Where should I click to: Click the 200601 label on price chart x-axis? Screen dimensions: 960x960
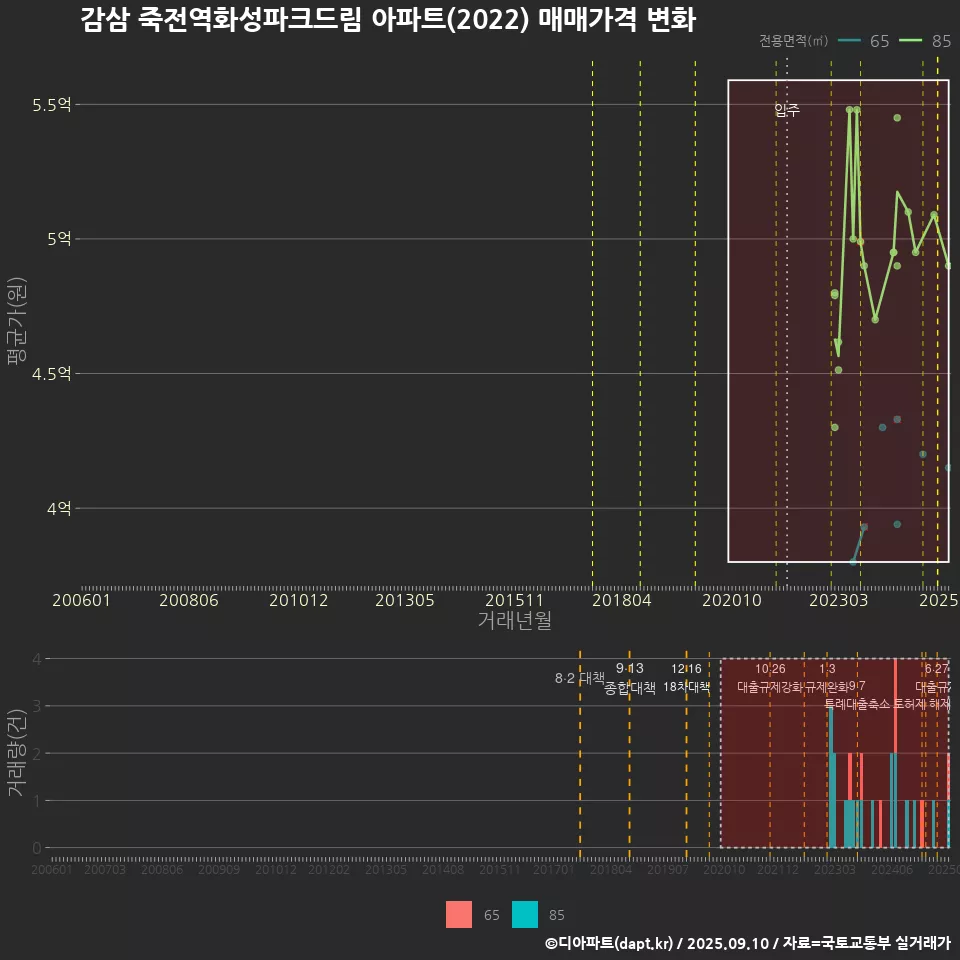coord(81,600)
